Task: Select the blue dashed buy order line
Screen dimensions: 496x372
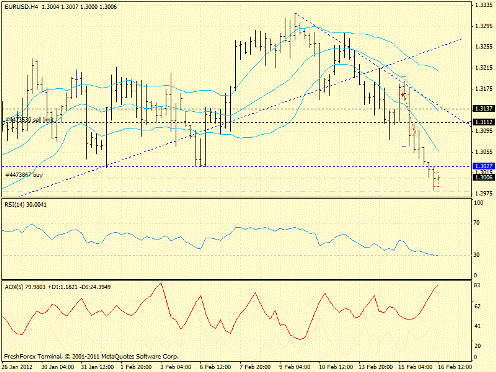Action: coord(236,166)
